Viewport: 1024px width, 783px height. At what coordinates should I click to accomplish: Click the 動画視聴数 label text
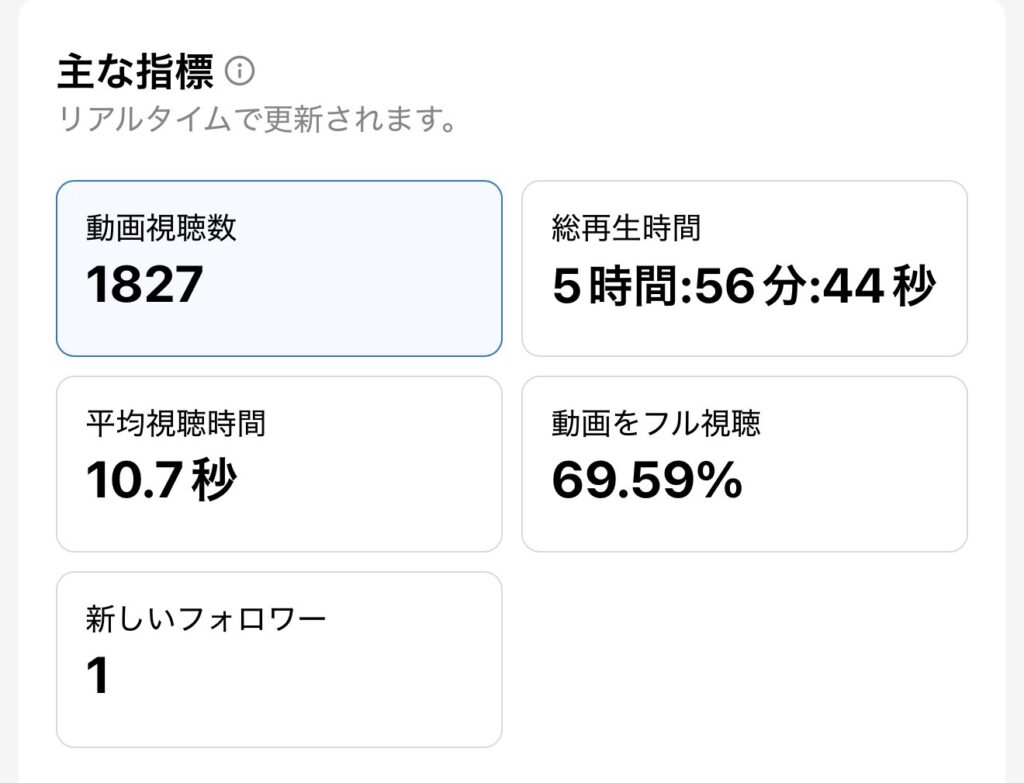click(161, 228)
